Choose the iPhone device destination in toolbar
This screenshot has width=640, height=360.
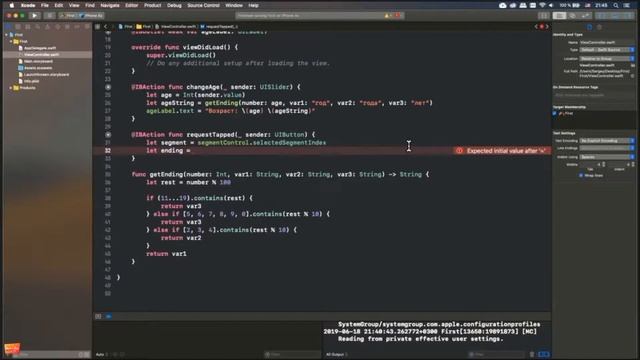[x=92, y=16]
